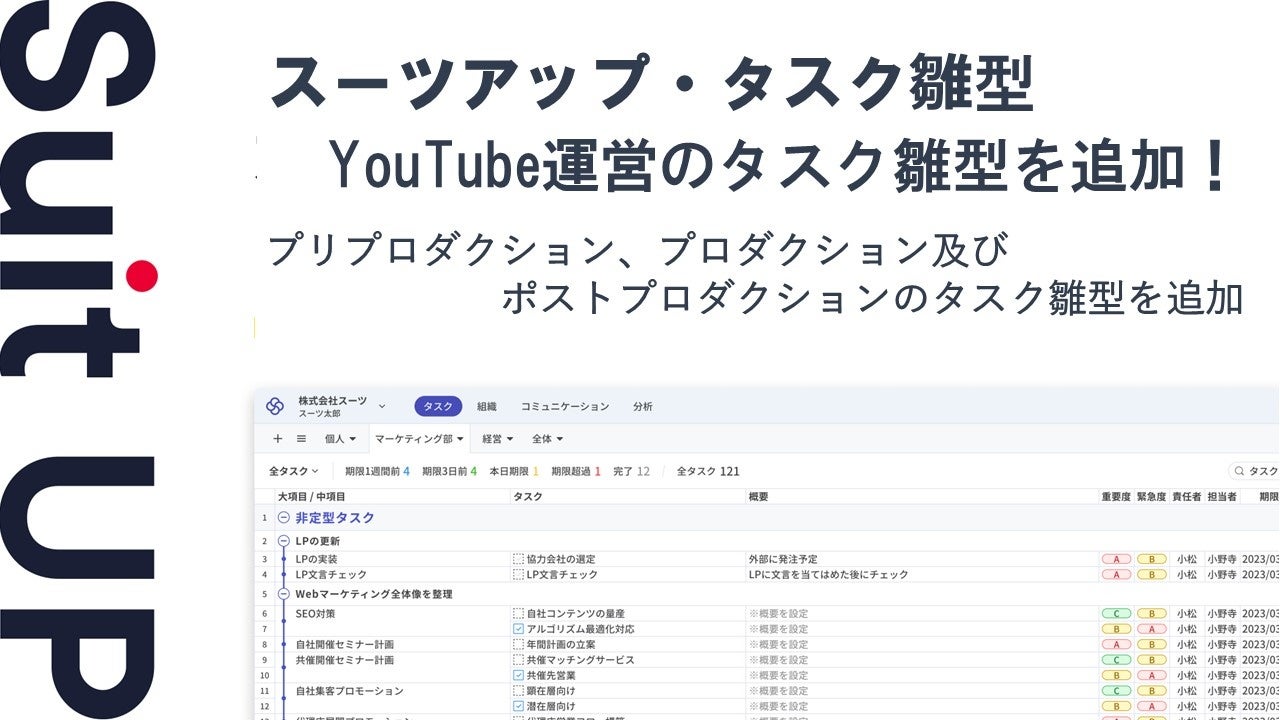Click the Suit UP logo icon beside 株式会社スーツ

coord(275,406)
